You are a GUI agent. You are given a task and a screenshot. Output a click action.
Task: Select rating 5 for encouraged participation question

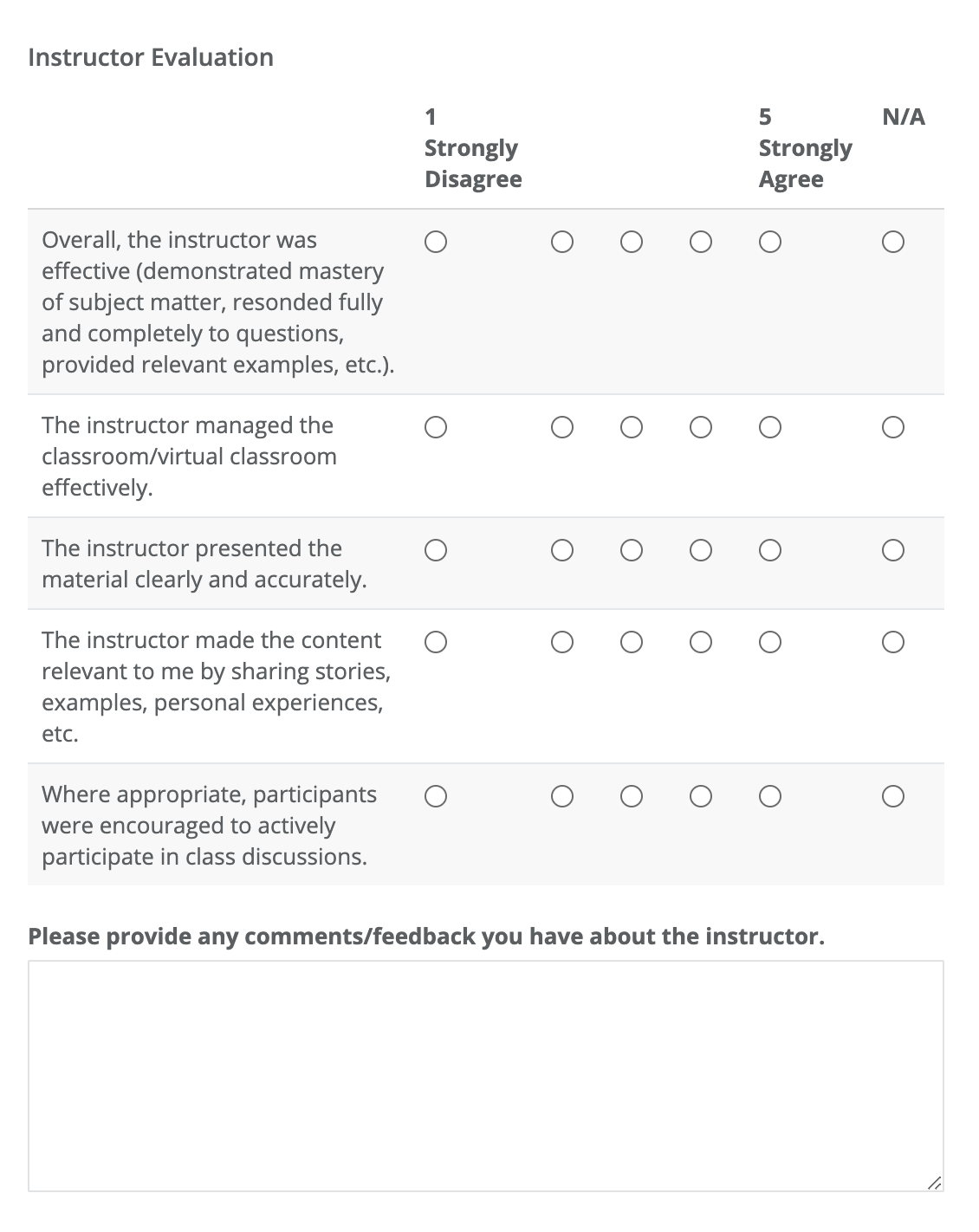pyautogui.click(x=769, y=794)
